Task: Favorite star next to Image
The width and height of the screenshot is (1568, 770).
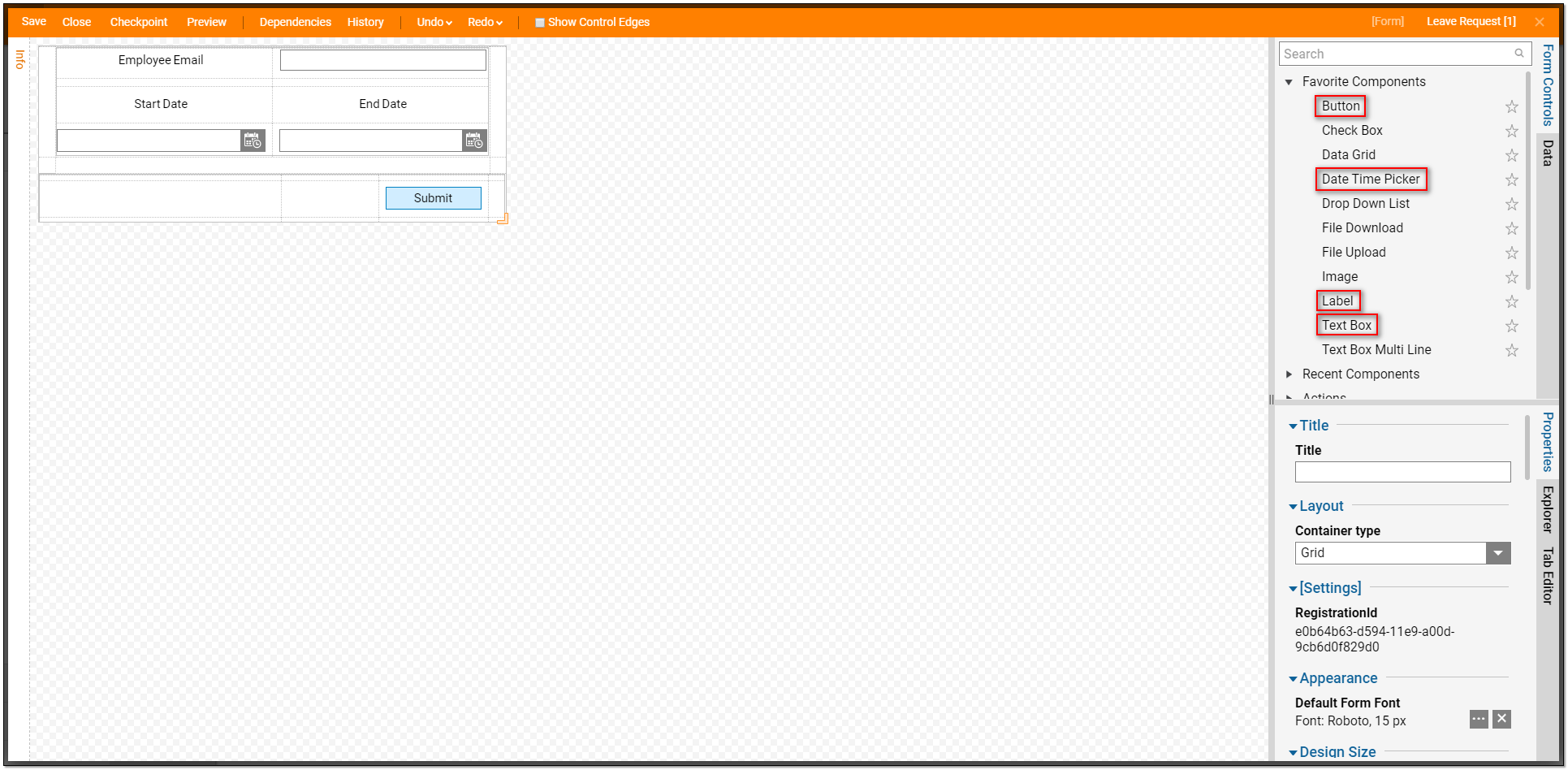Action: (x=1511, y=277)
